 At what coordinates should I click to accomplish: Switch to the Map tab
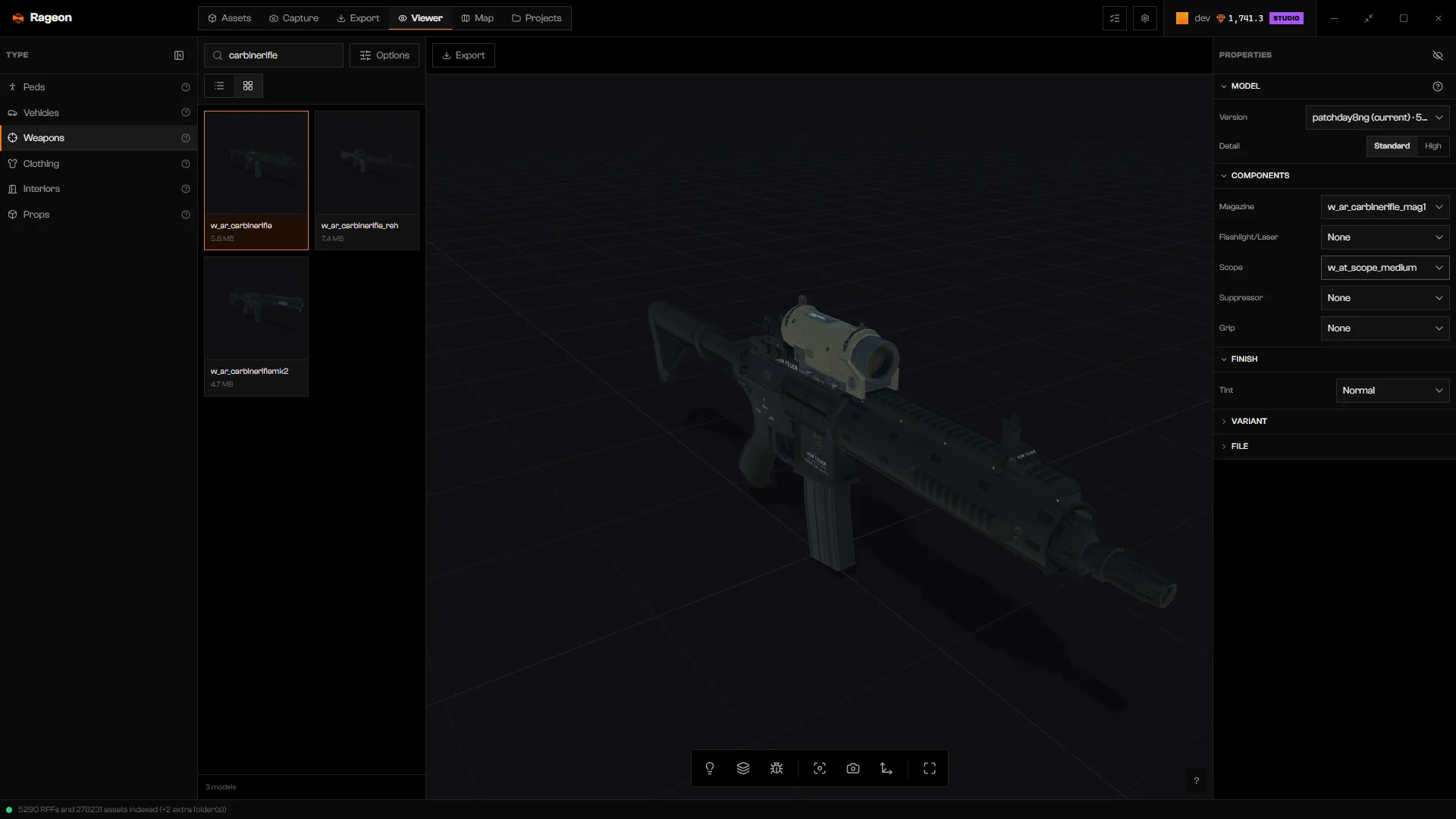point(477,18)
